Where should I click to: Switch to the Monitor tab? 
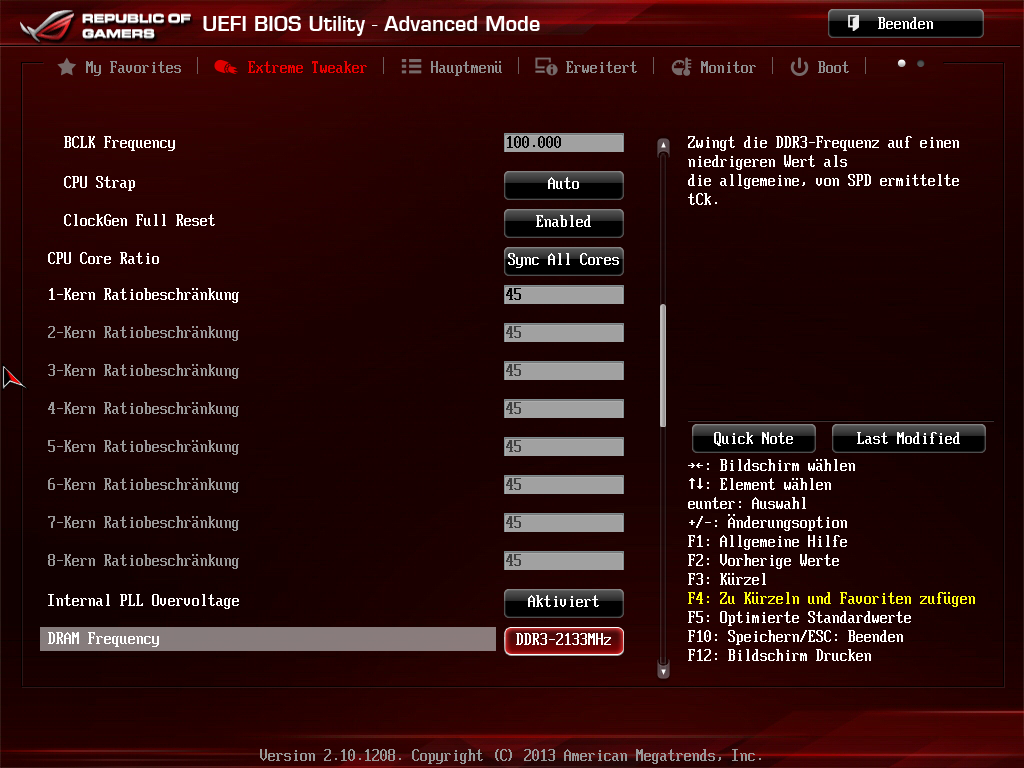pos(727,67)
